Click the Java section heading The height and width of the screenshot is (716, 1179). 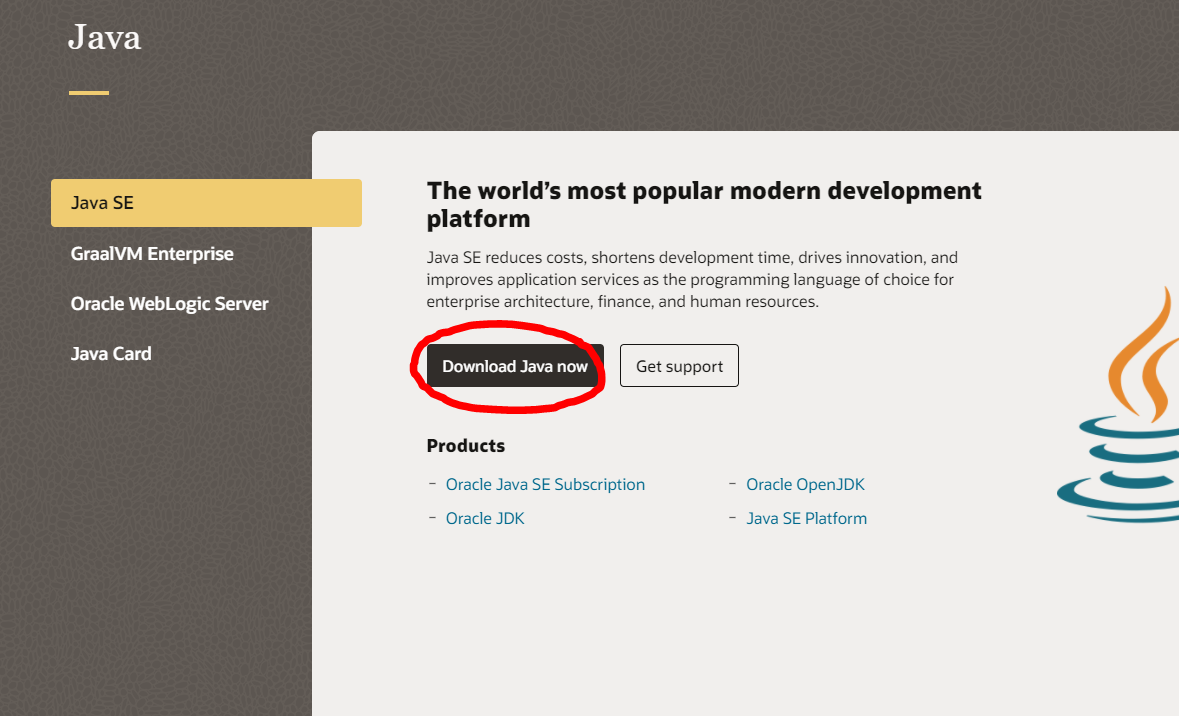click(105, 38)
